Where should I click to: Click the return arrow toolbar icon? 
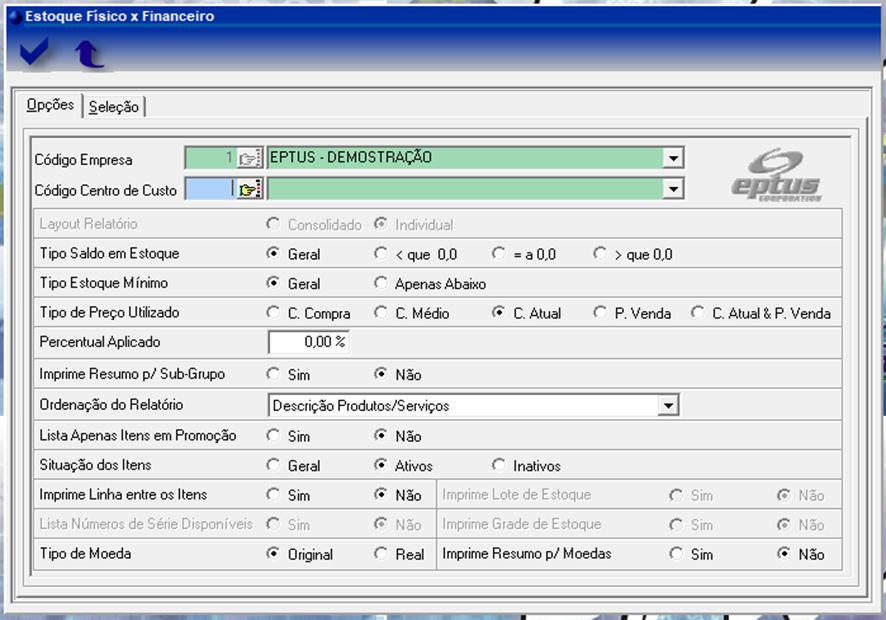point(90,56)
